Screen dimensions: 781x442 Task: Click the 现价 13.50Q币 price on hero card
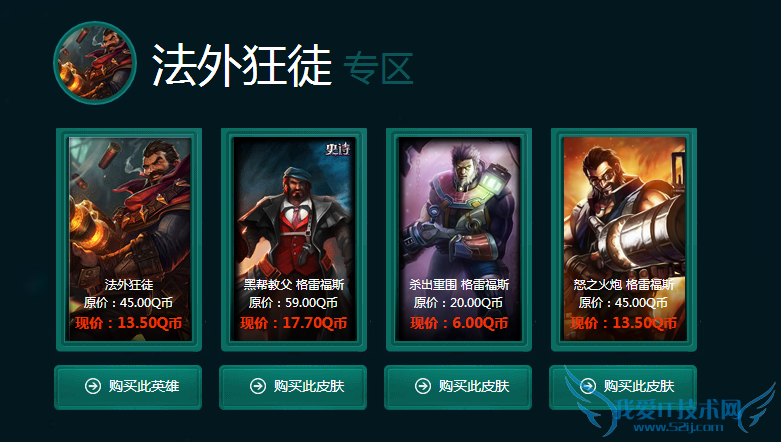tap(129, 323)
